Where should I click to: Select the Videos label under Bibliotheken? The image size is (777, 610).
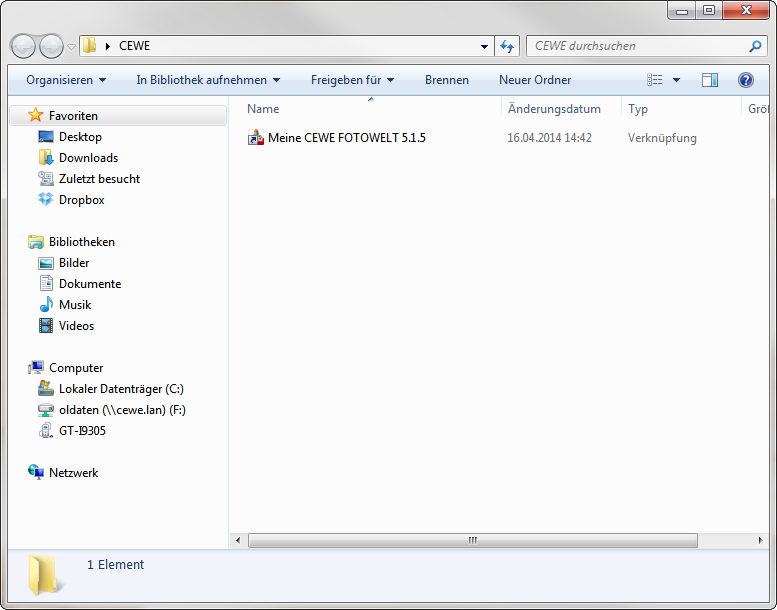[76, 326]
